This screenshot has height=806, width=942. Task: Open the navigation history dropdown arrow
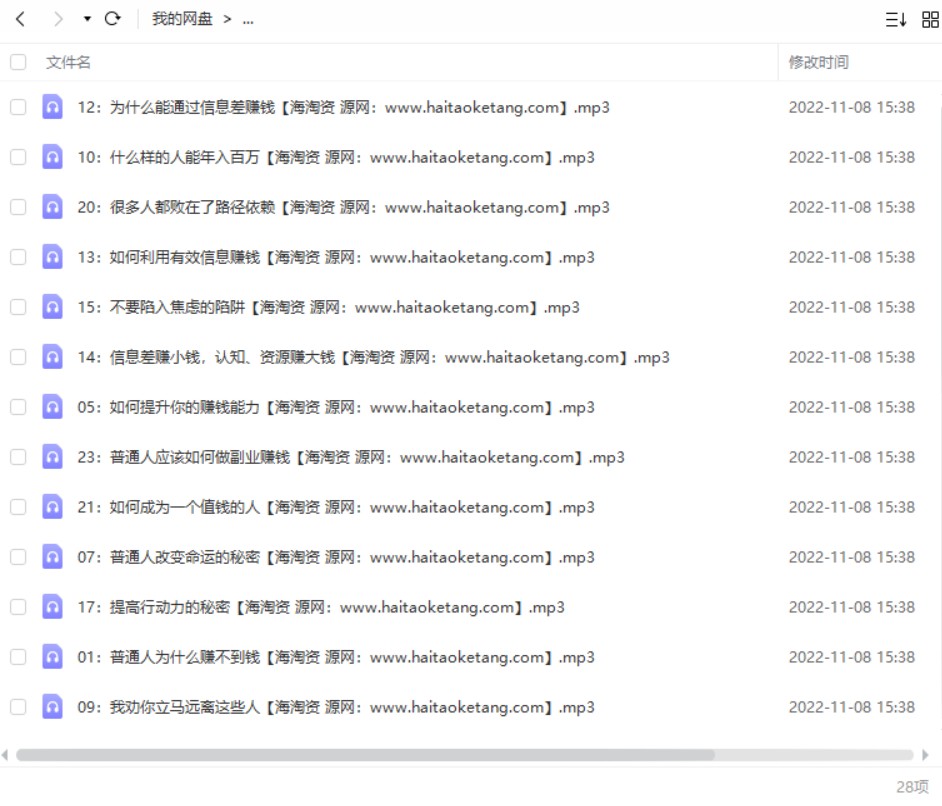click(87, 19)
